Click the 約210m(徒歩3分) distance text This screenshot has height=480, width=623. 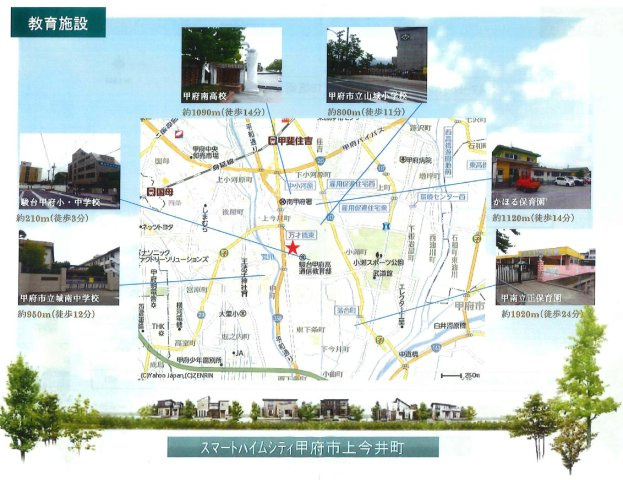(60, 217)
